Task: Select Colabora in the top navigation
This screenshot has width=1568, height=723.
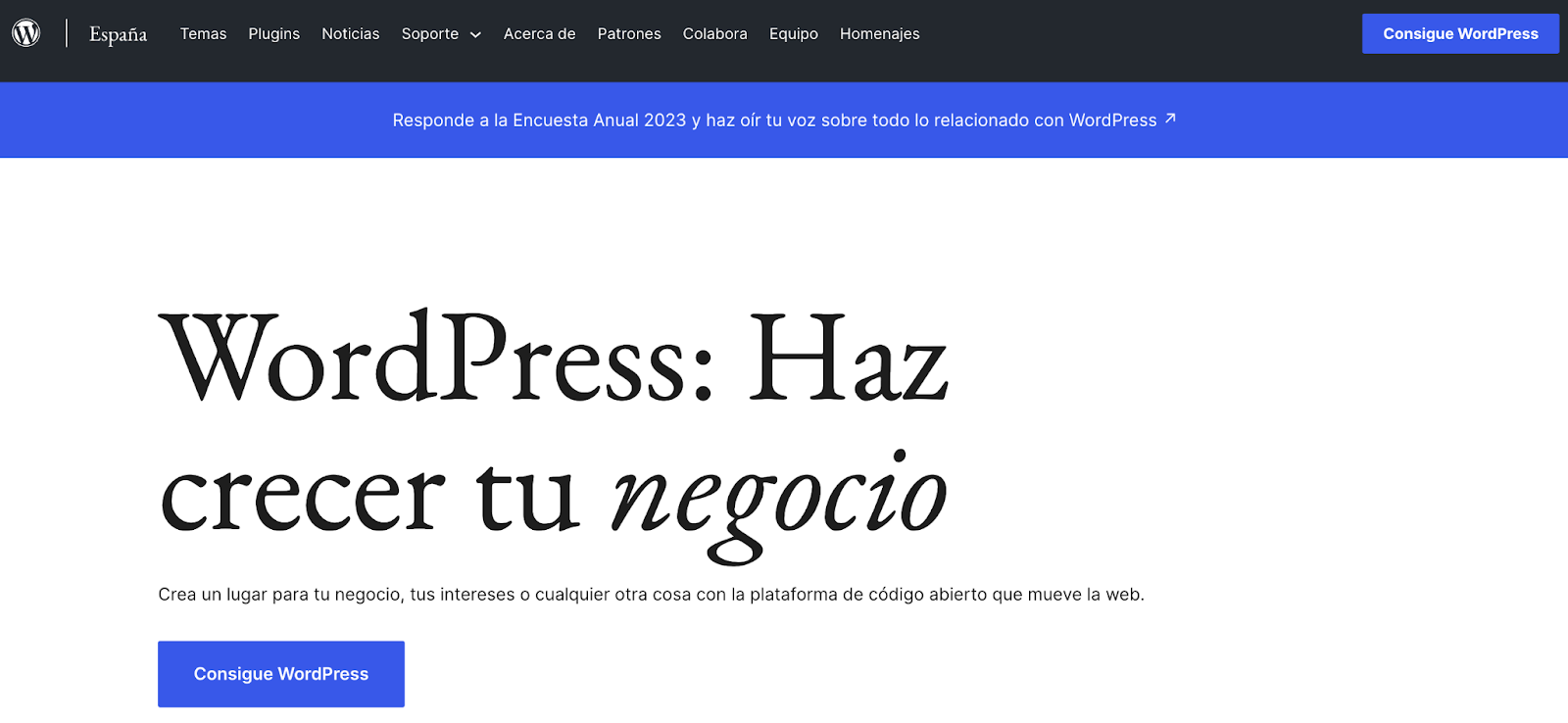Action: [x=715, y=33]
